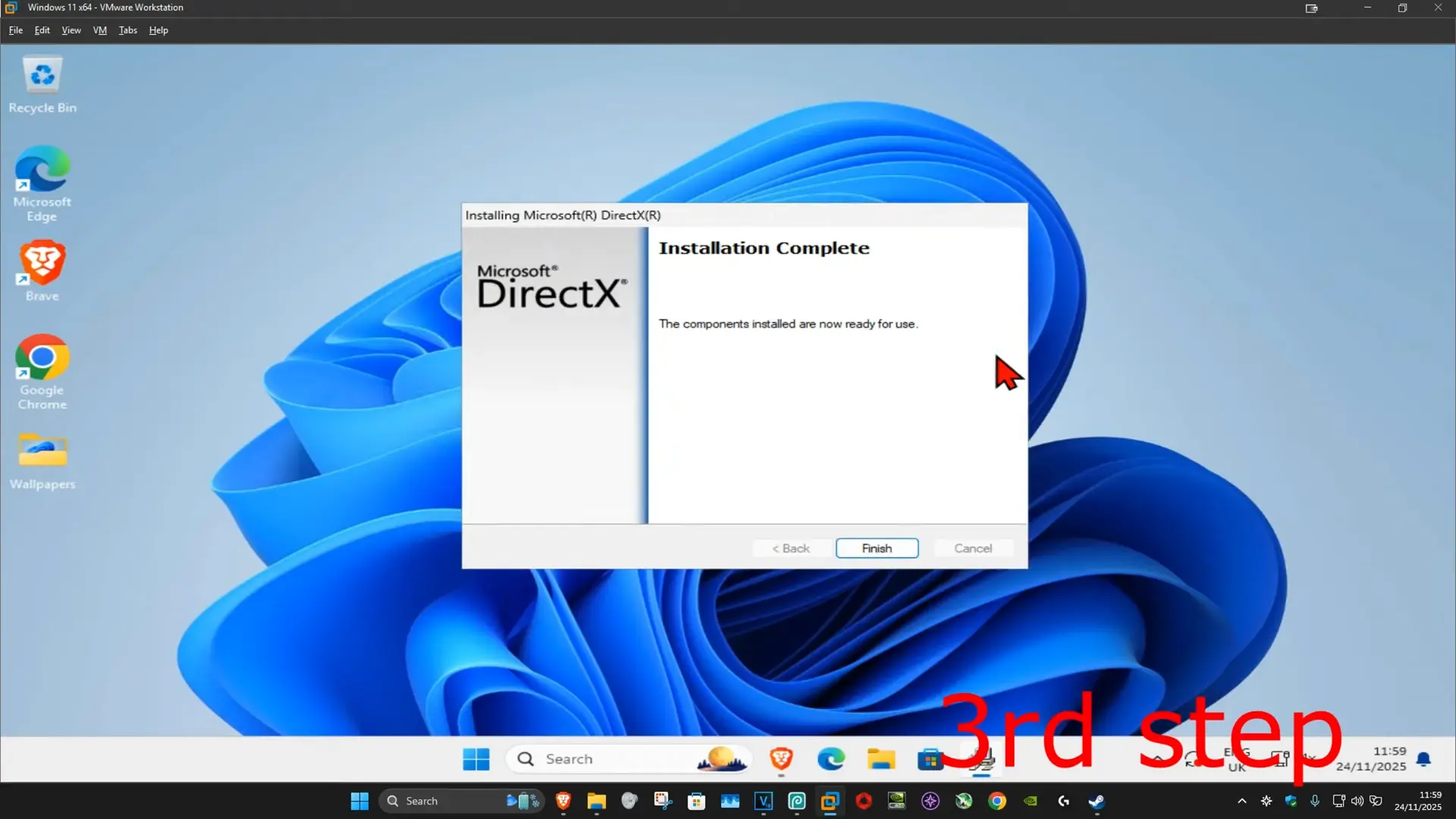The width and height of the screenshot is (1456, 819).
Task: Click the guest VM clock showing 24/11/2025
Action: (1371, 759)
